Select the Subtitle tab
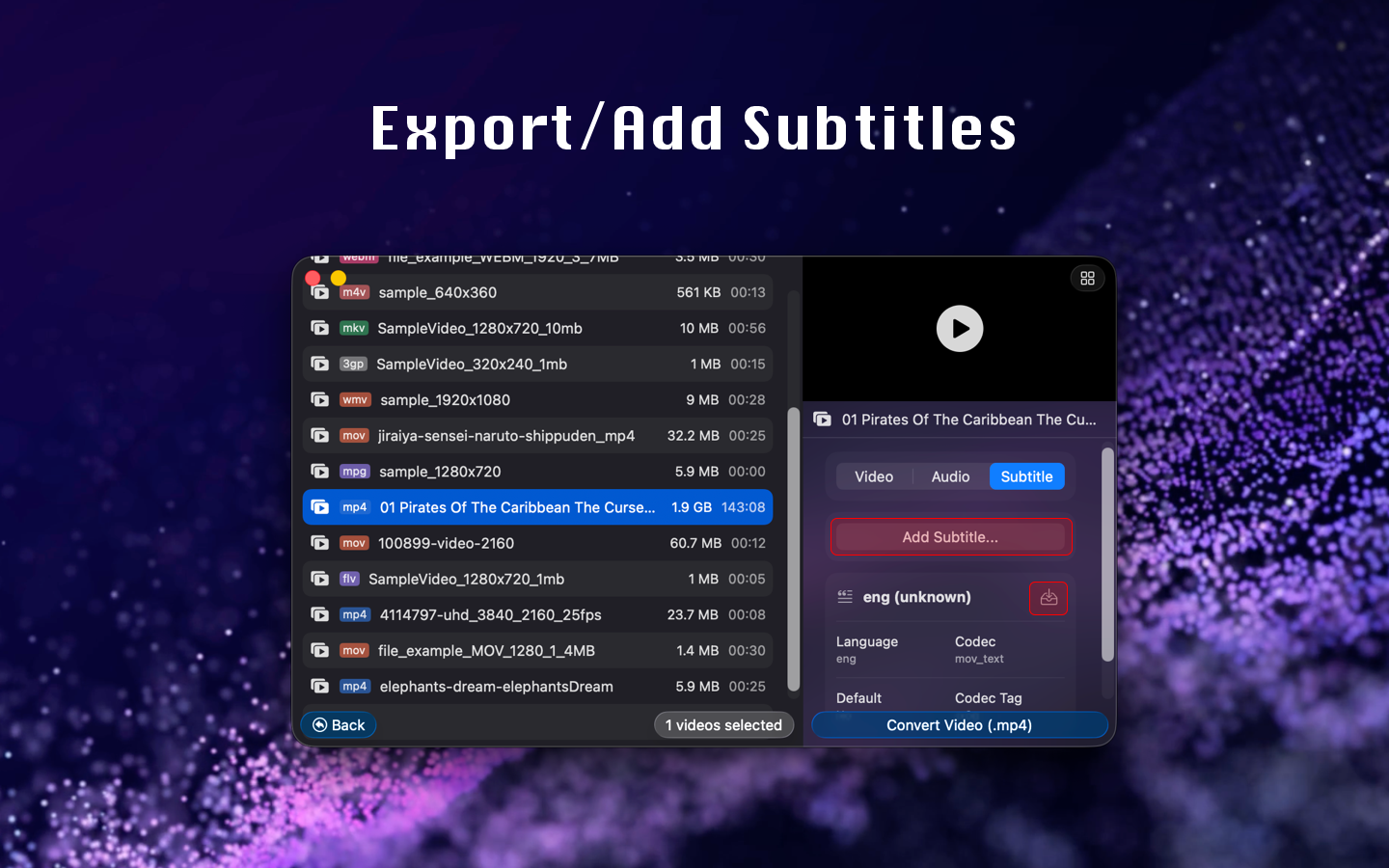The width and height of the screenshot is (1389, 868). tap(1026, 476)
